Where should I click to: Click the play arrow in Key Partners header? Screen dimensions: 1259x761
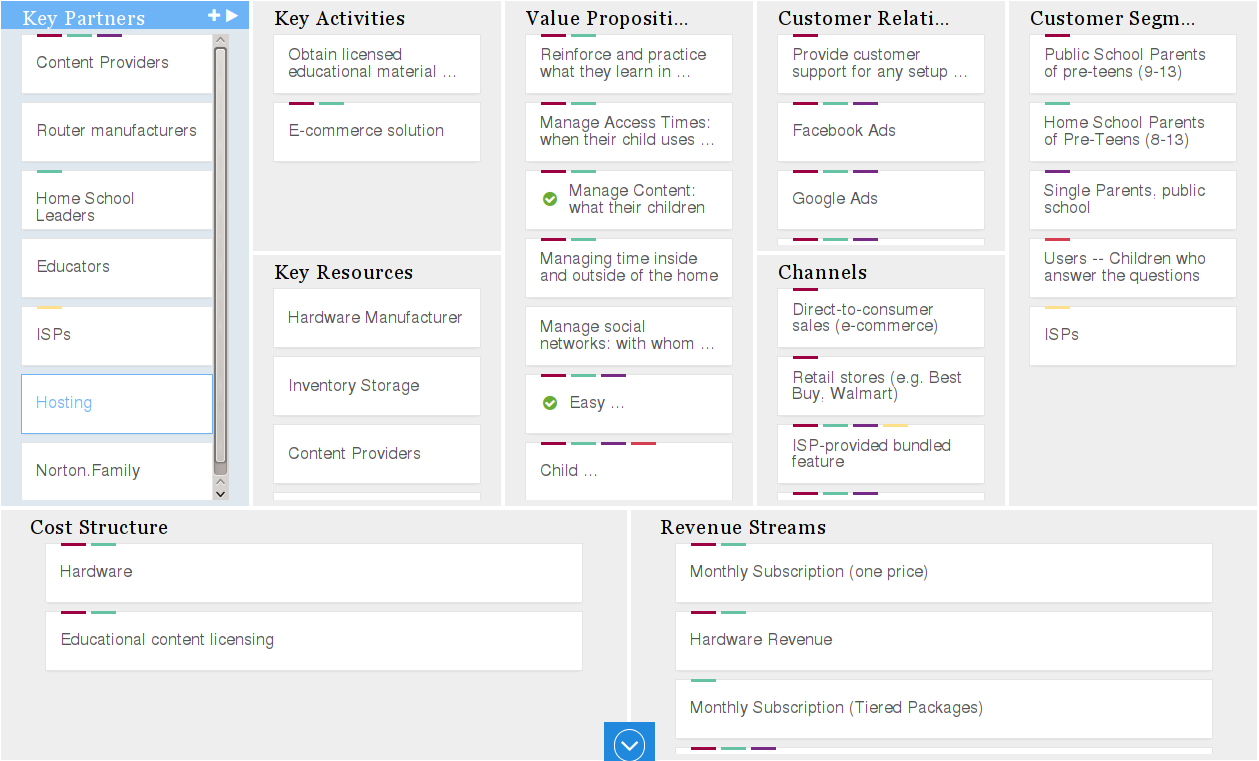tap(232, 16)
